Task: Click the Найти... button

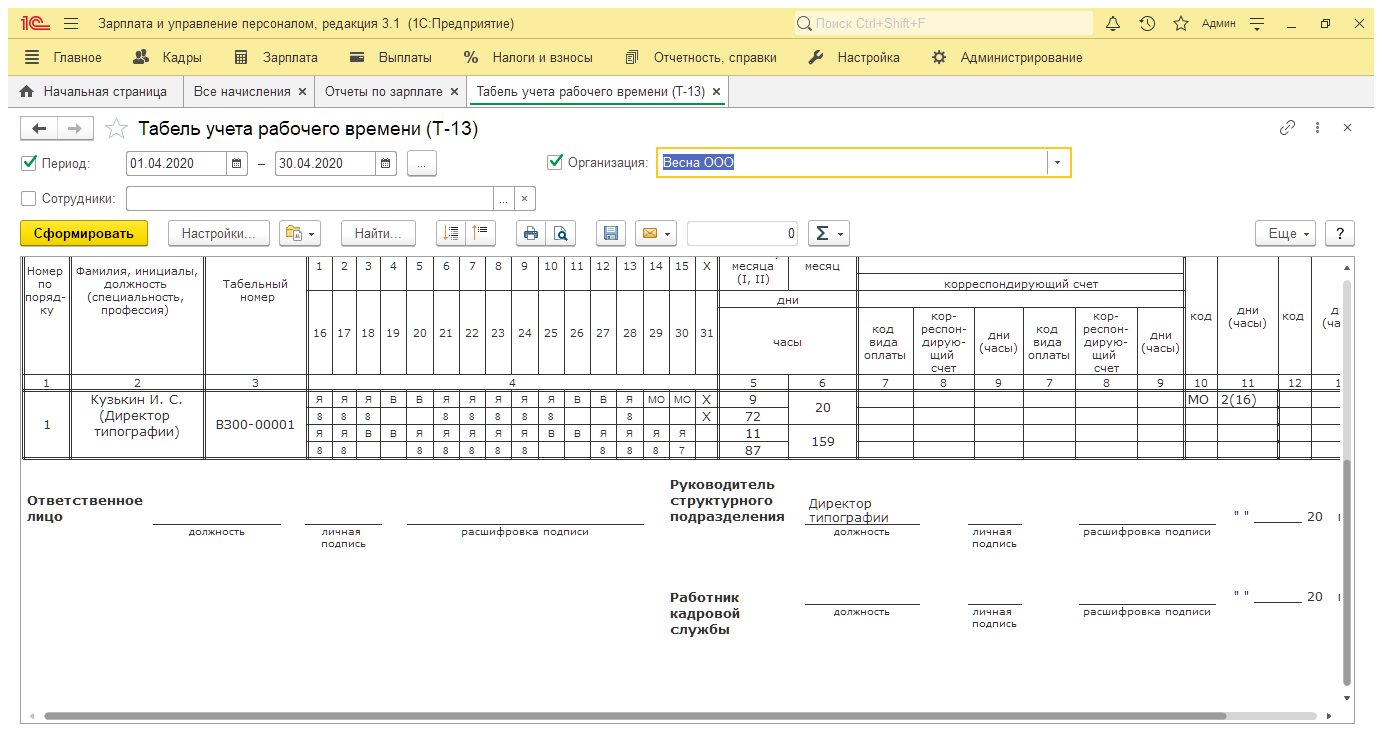Action: 378,233
